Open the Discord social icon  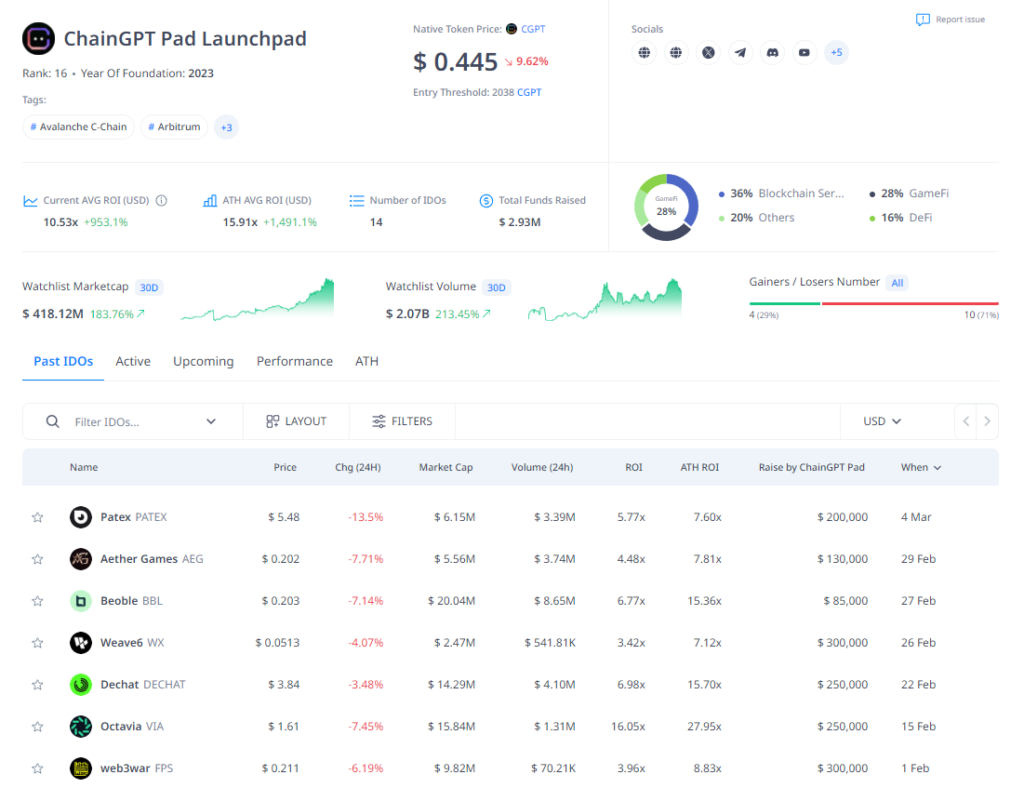(x=772, y=52)
